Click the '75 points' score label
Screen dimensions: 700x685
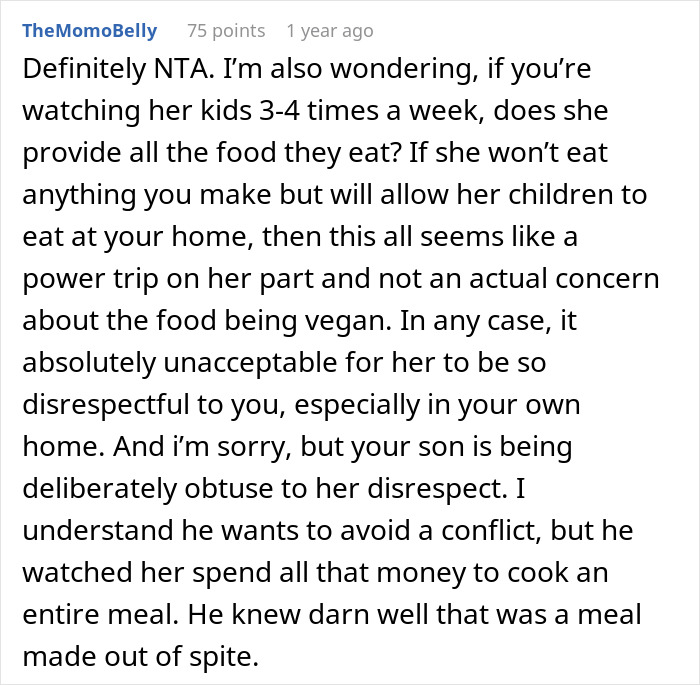[225, 31]
